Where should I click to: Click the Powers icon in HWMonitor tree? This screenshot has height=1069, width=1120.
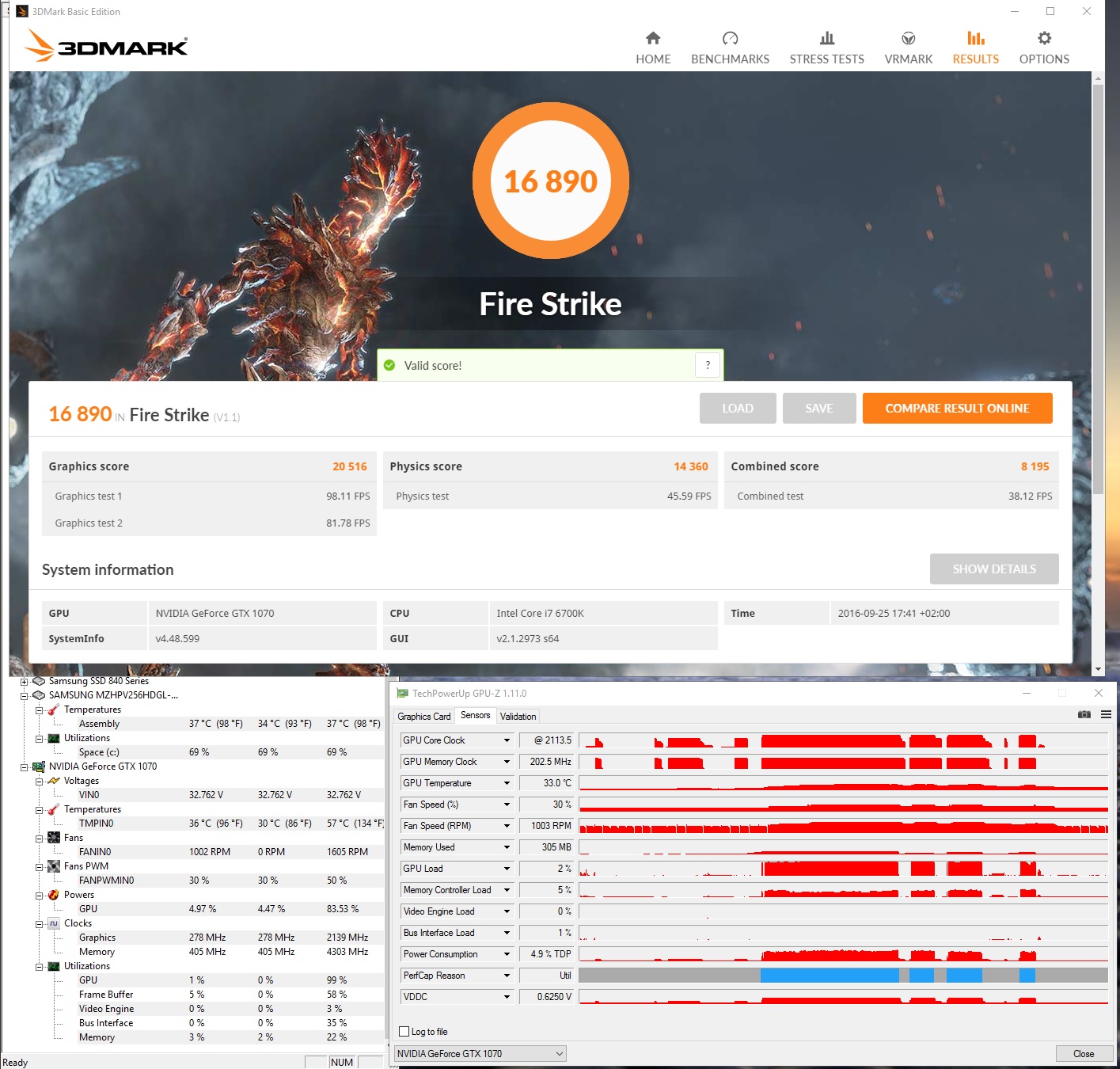(x=54, y=895)
